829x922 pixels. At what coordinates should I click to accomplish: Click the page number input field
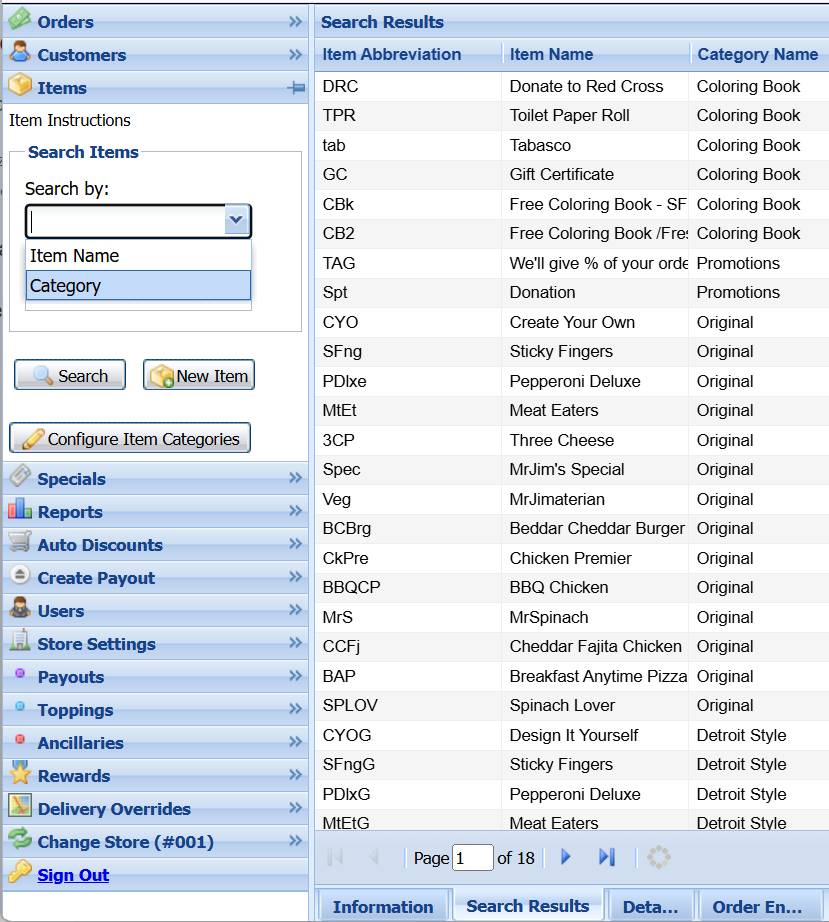point(472,858)
